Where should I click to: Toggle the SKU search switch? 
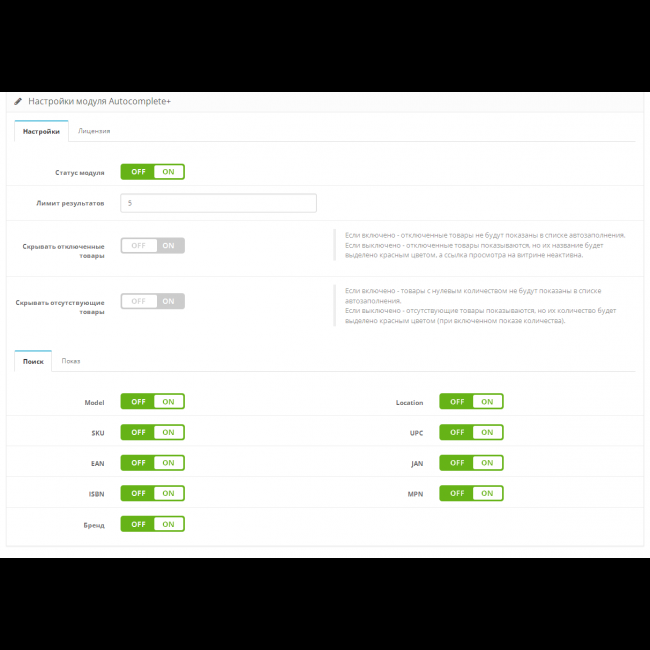[x=152, y=433]
